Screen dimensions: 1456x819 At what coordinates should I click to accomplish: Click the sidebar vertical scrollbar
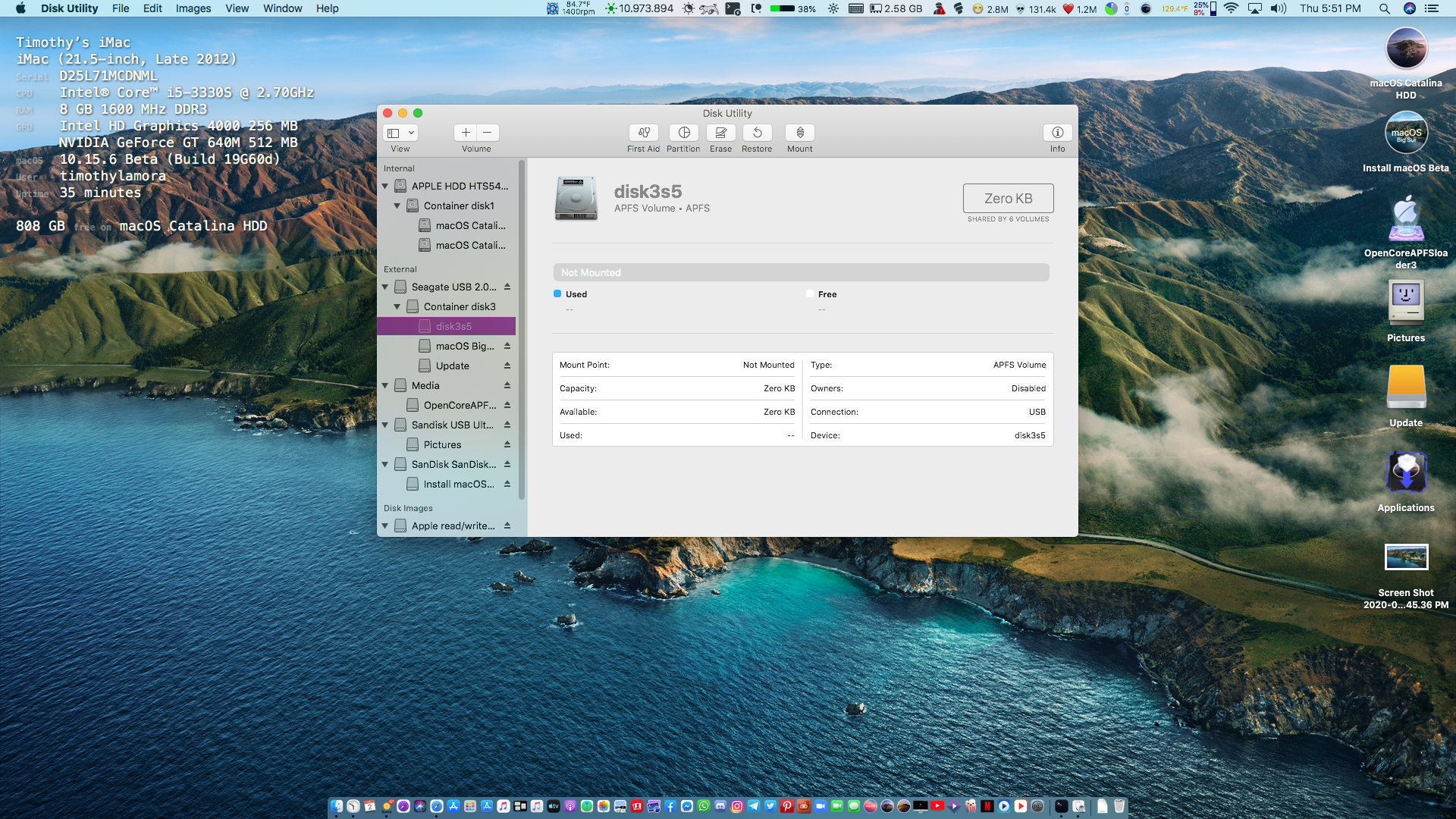click(x=522, y=330)
